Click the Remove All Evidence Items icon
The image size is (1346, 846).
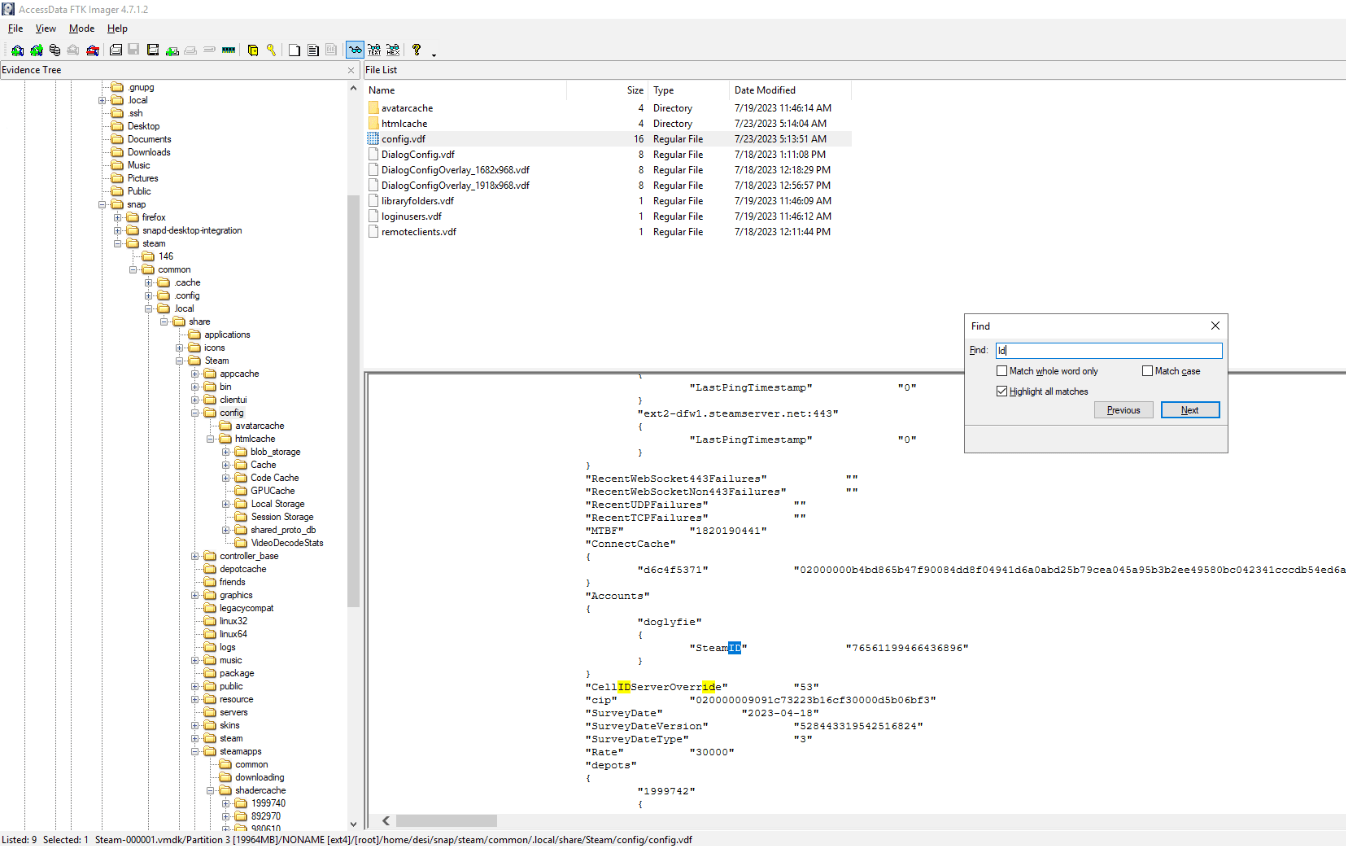(x=92, y=50)
